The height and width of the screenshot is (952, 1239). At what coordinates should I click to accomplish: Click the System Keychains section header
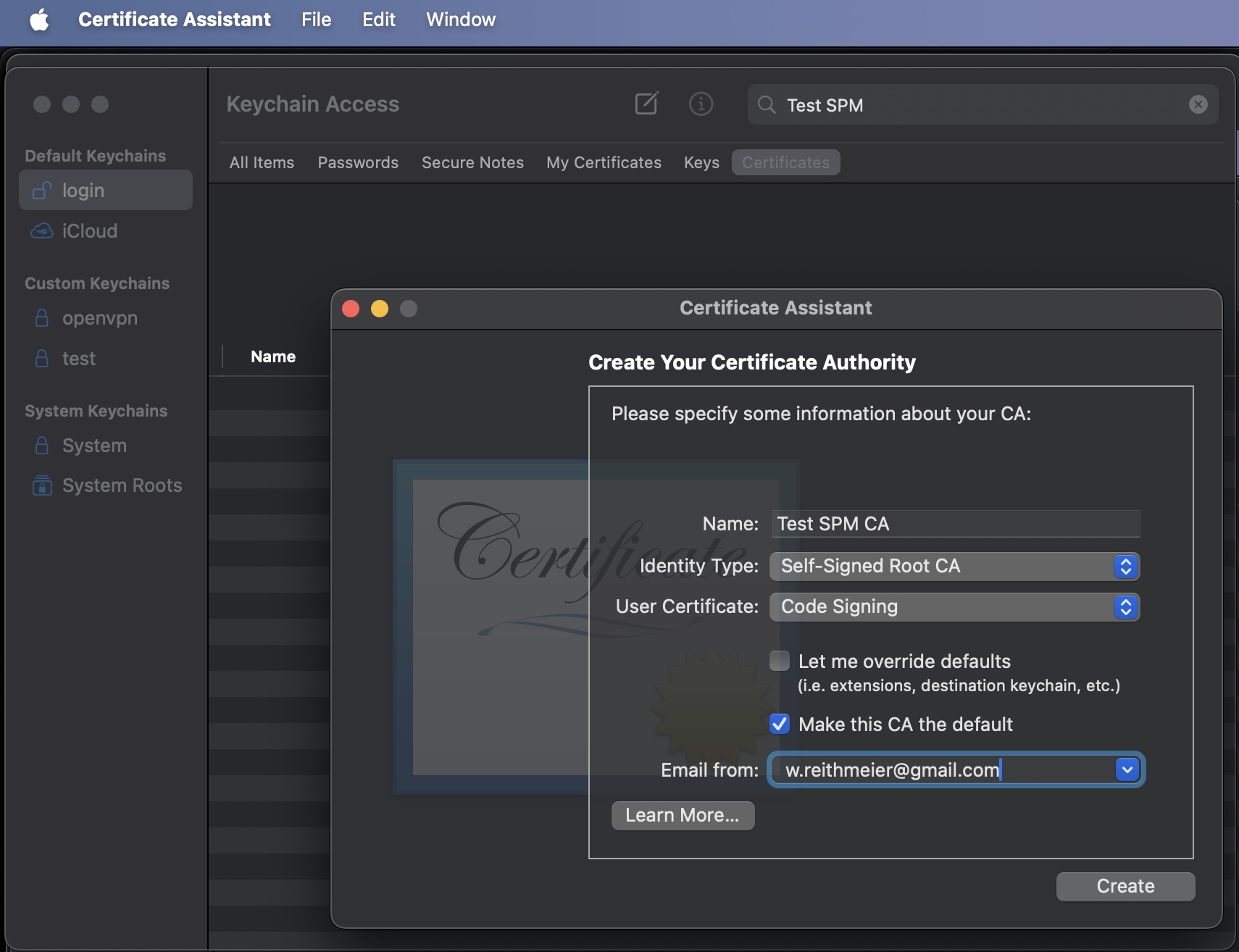click(x=96, y=411)
